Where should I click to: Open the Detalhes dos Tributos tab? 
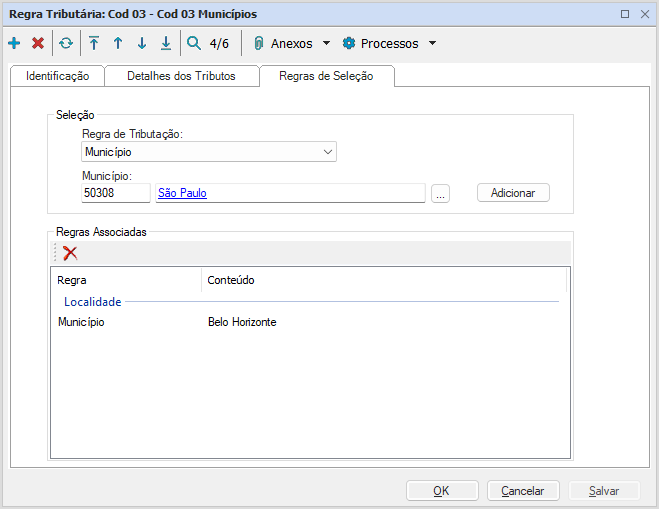pos(182,76)
